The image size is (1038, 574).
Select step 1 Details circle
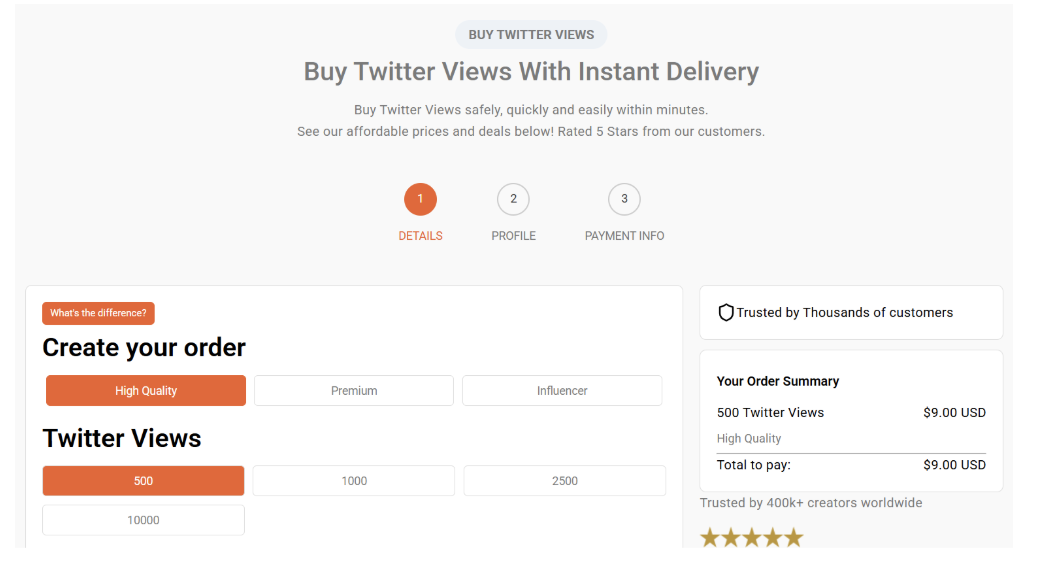pos(420,199)
